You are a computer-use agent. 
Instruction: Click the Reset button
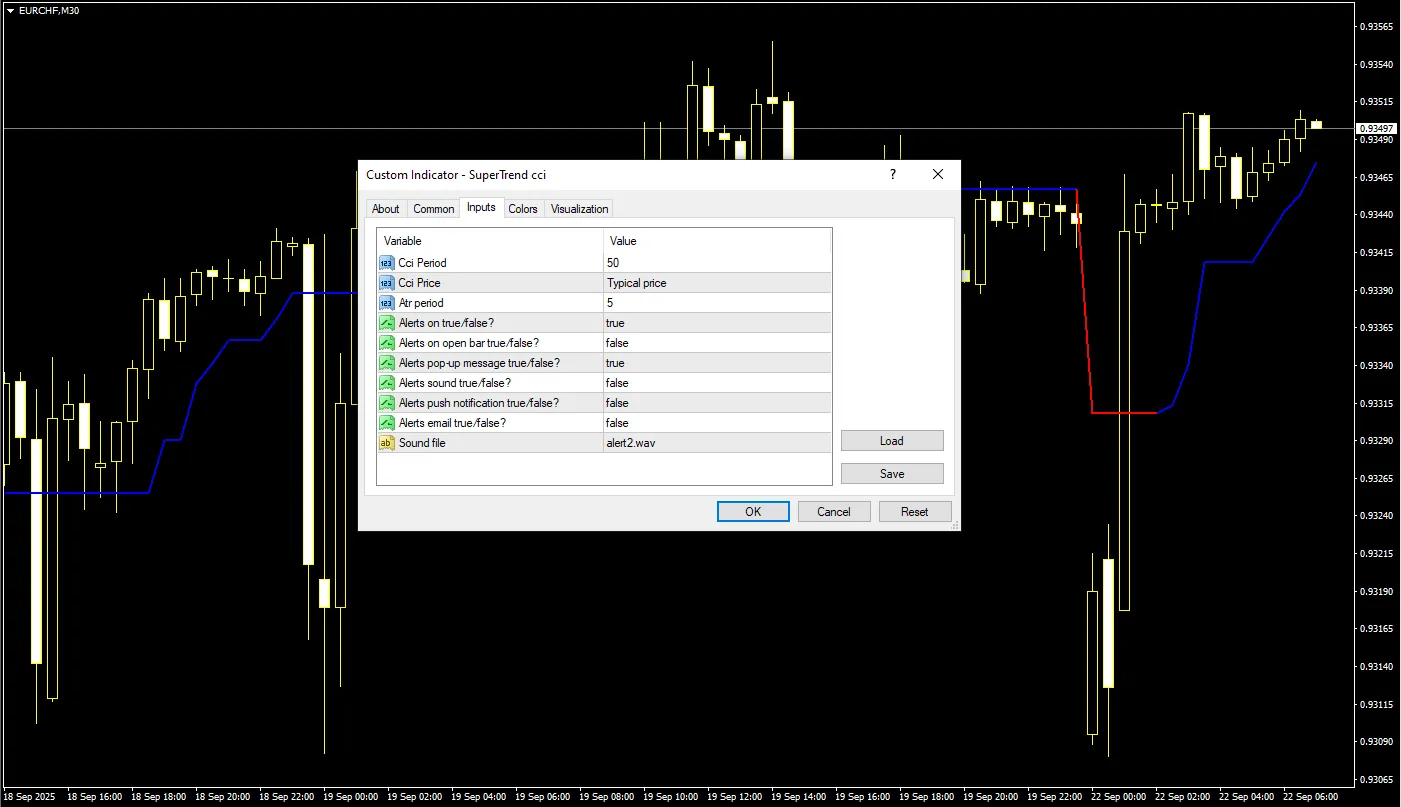click(x=915, y=511)
